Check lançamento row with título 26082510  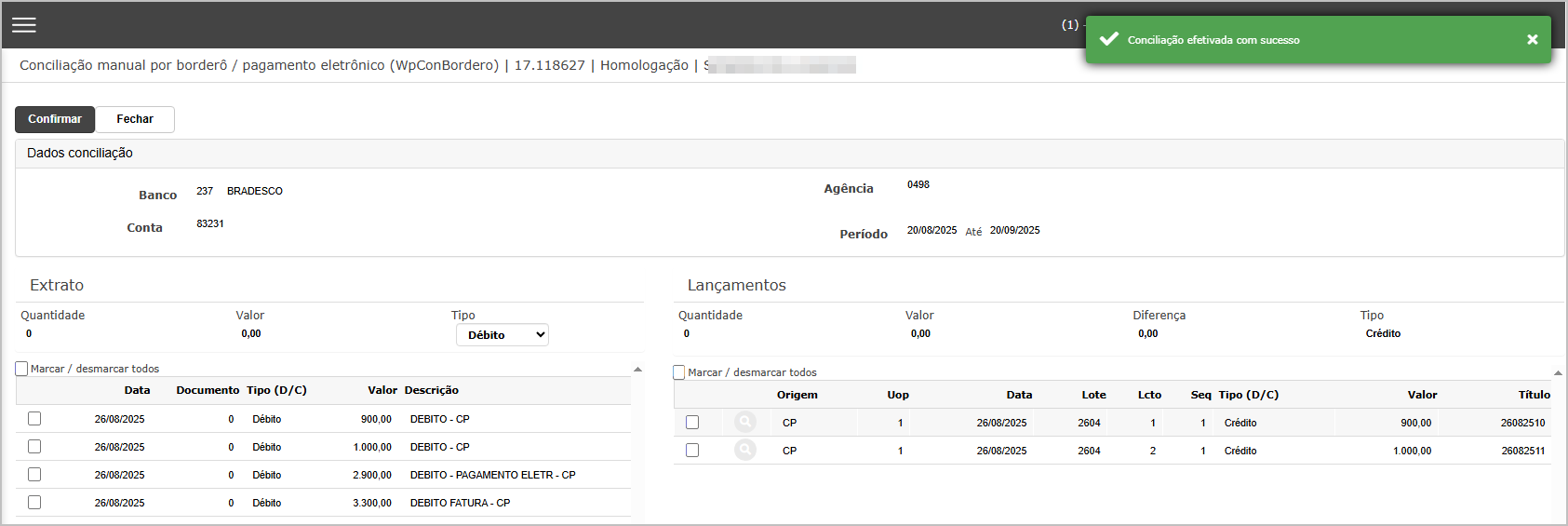(x=692, y=423)
